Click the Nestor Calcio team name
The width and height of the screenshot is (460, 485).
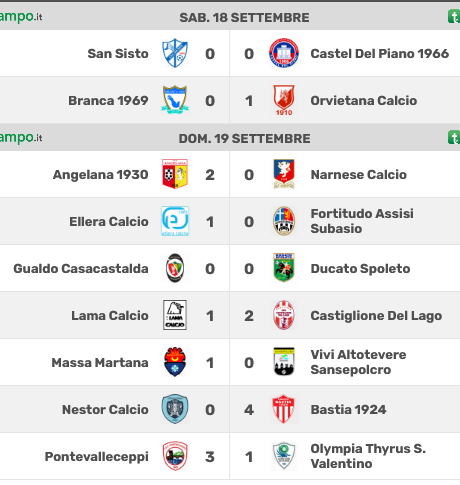pyautogui.click(x=105, y=410)
